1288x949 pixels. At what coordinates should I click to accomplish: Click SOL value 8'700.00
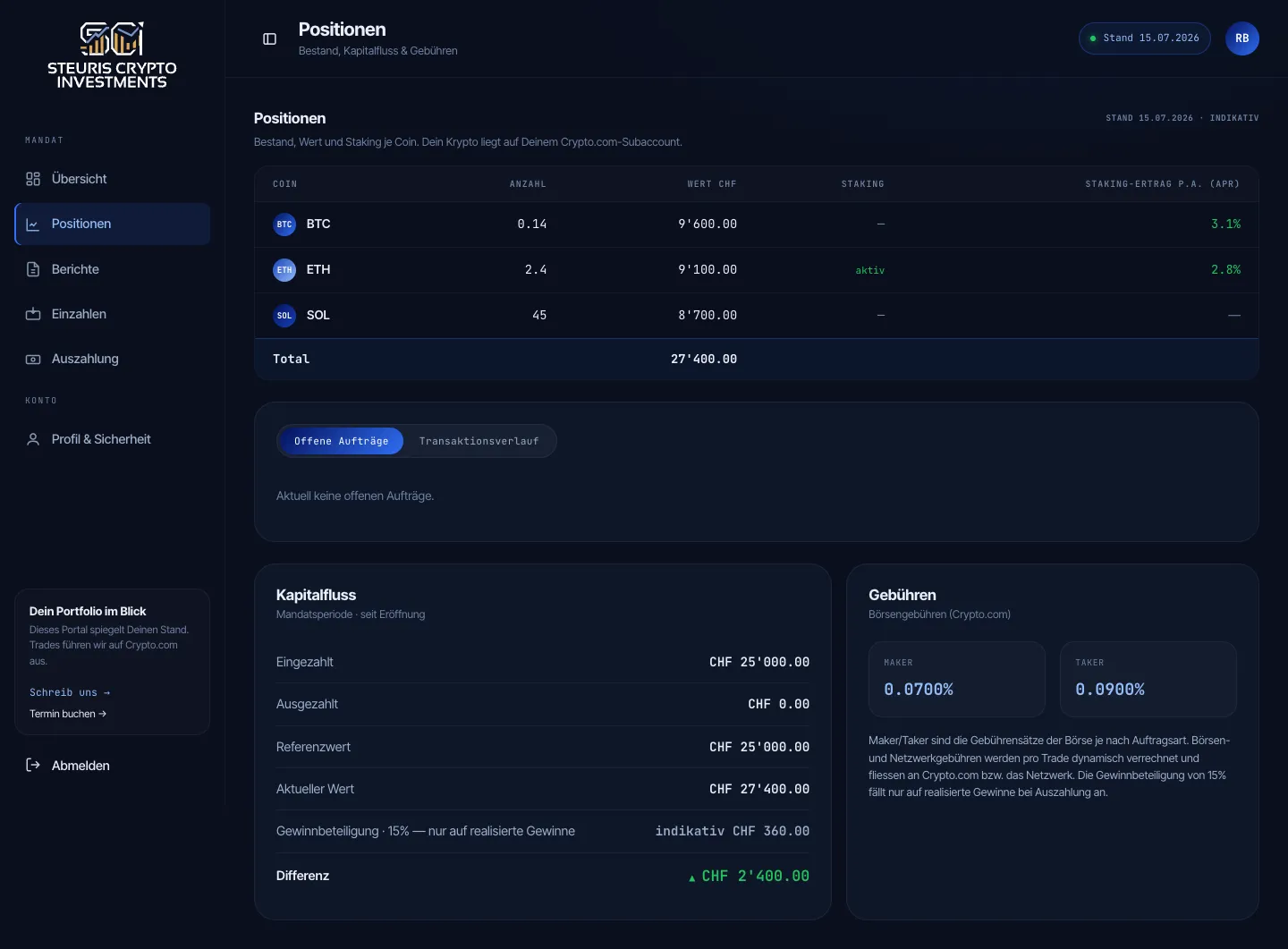click(708, 315)
